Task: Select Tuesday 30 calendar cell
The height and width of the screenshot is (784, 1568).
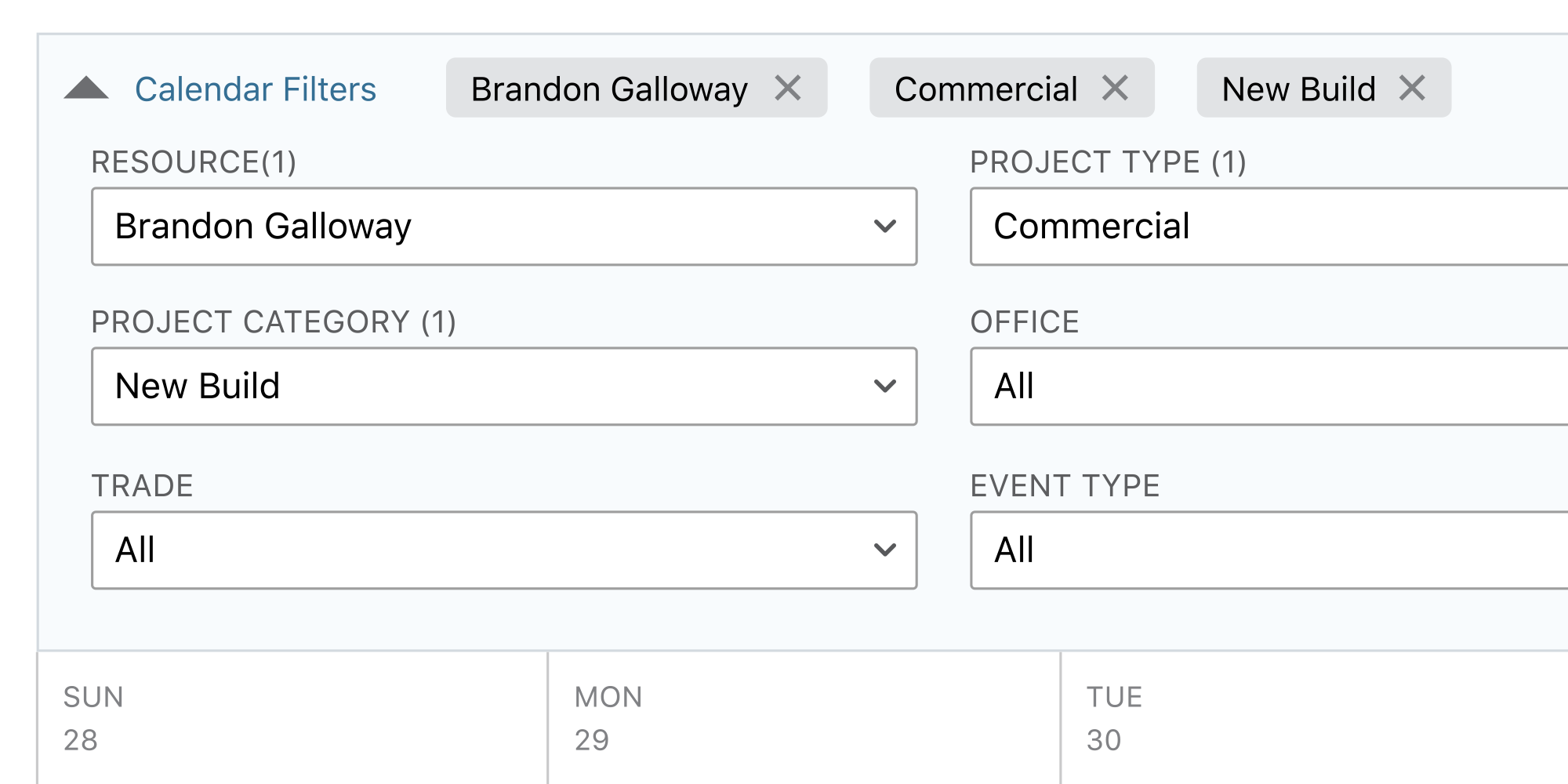Action: (x=1314, y=717)
